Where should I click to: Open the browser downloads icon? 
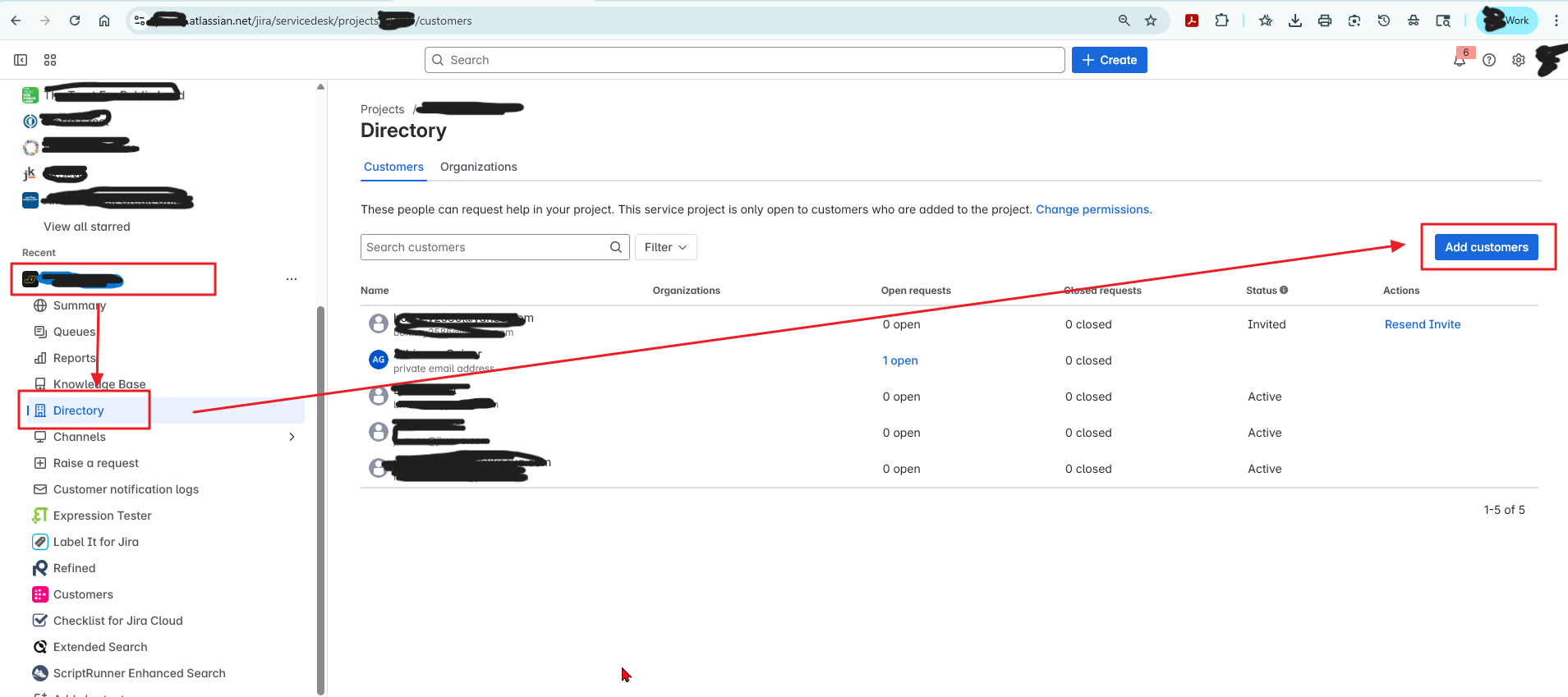[x=1295, y=21]
